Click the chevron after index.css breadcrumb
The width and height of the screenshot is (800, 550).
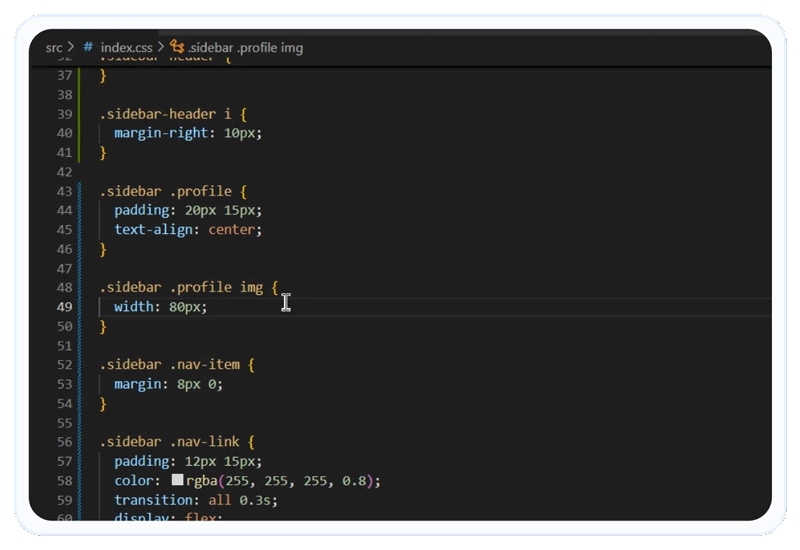(161, 47)
